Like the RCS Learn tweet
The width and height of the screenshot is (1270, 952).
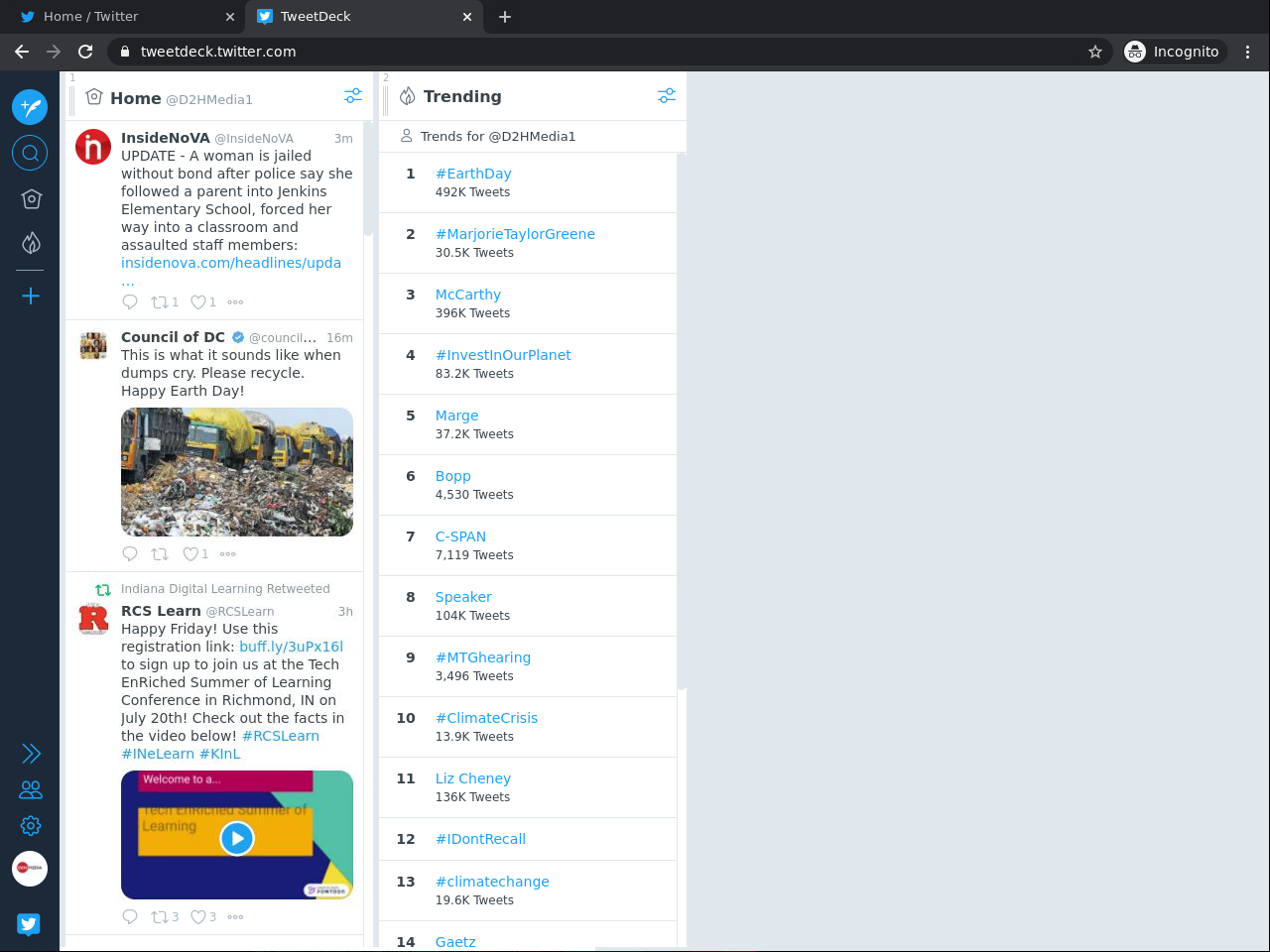(197, 917)
